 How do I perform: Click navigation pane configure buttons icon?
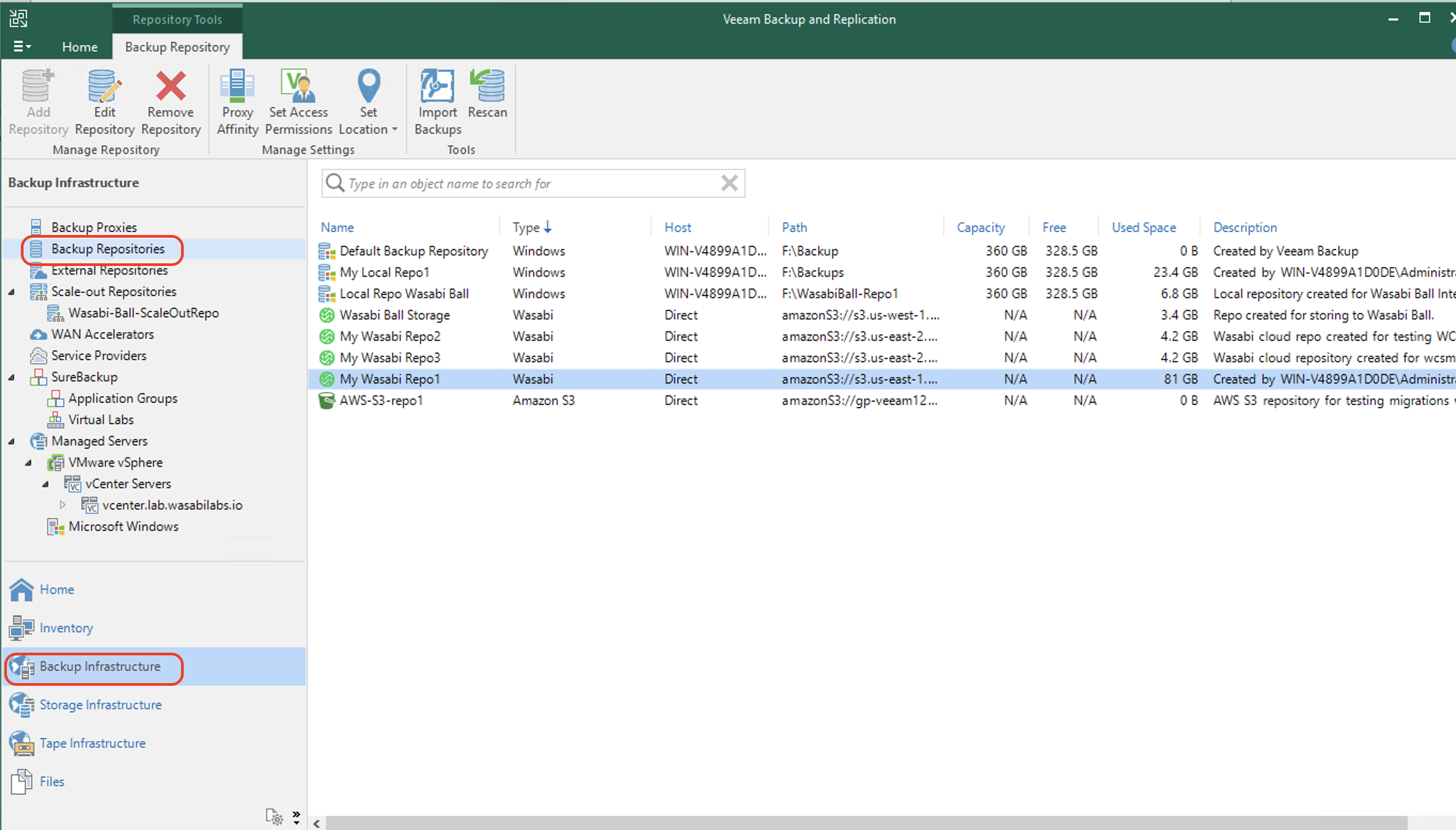click(274, 817)
